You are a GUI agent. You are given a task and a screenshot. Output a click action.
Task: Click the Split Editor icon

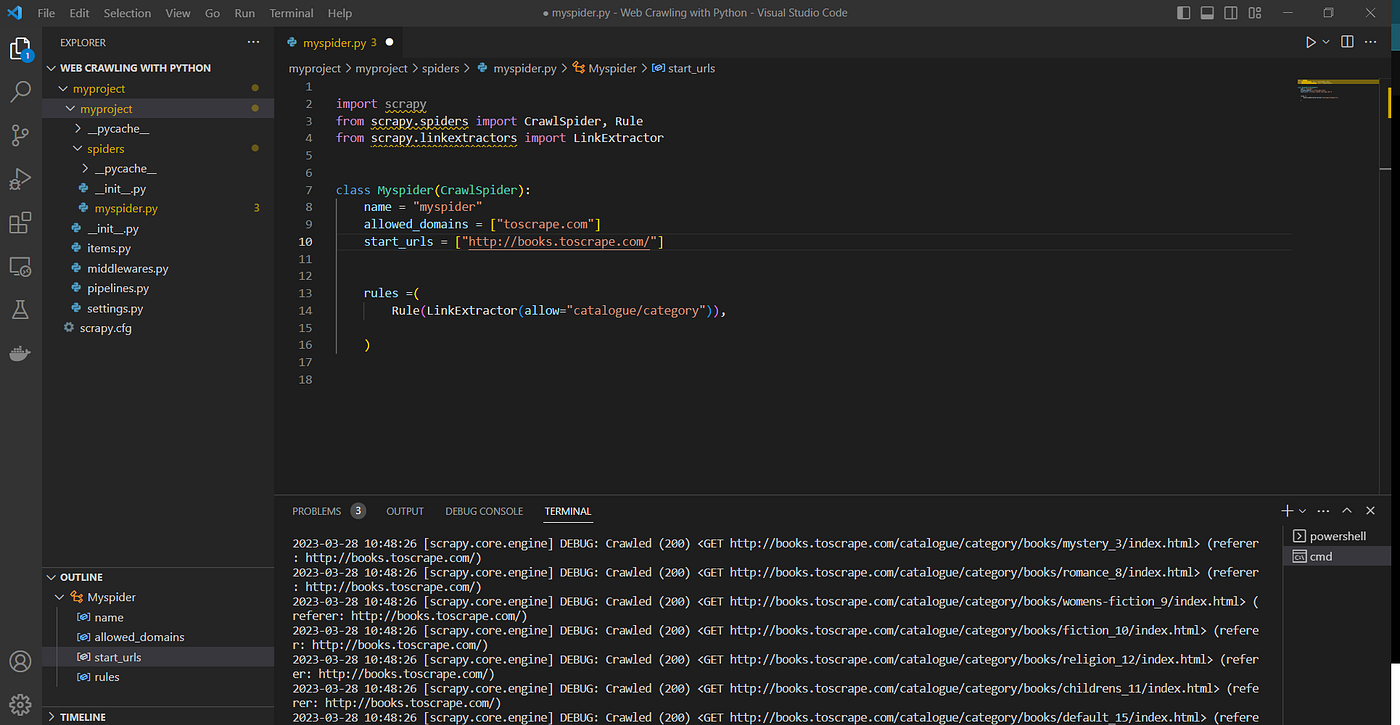coord(1347,42)
